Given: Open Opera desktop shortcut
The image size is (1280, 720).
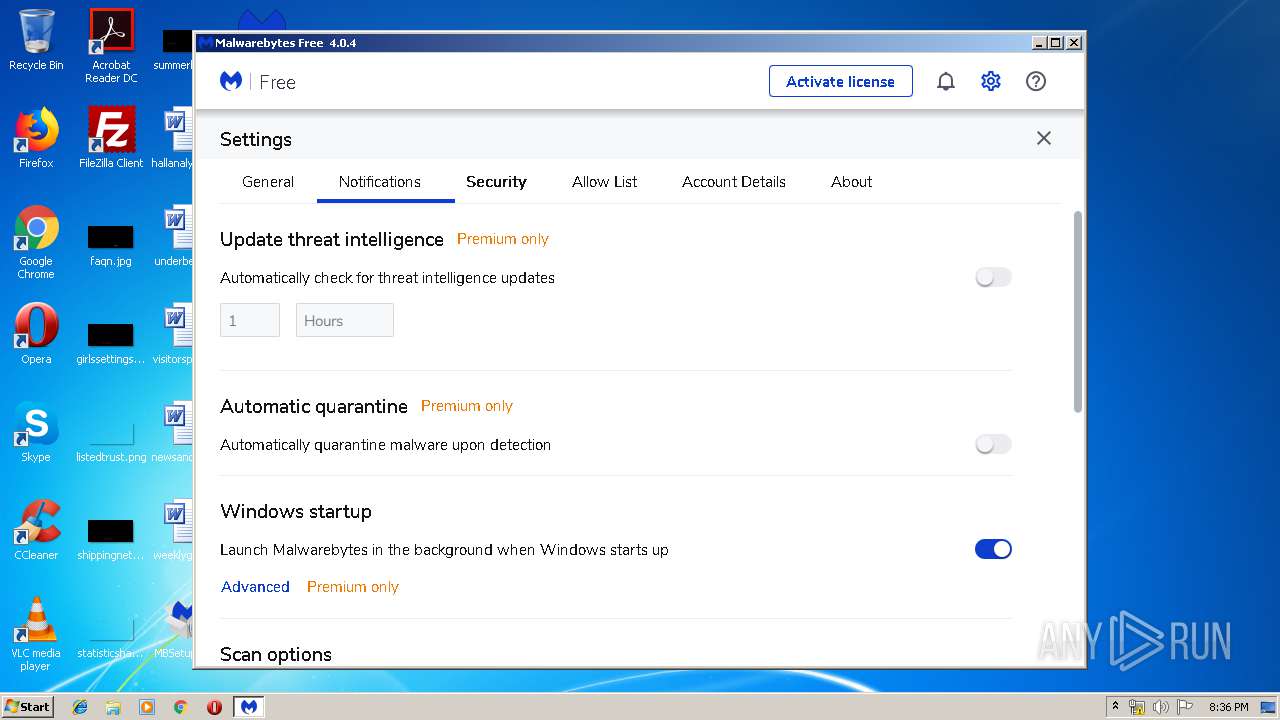Looking at the screenshot, I should (x=36, y=334).
